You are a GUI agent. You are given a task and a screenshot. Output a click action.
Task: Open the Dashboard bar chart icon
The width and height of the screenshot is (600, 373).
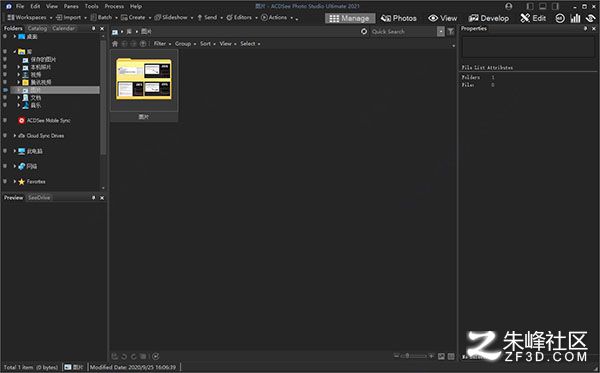coord(575,18)
